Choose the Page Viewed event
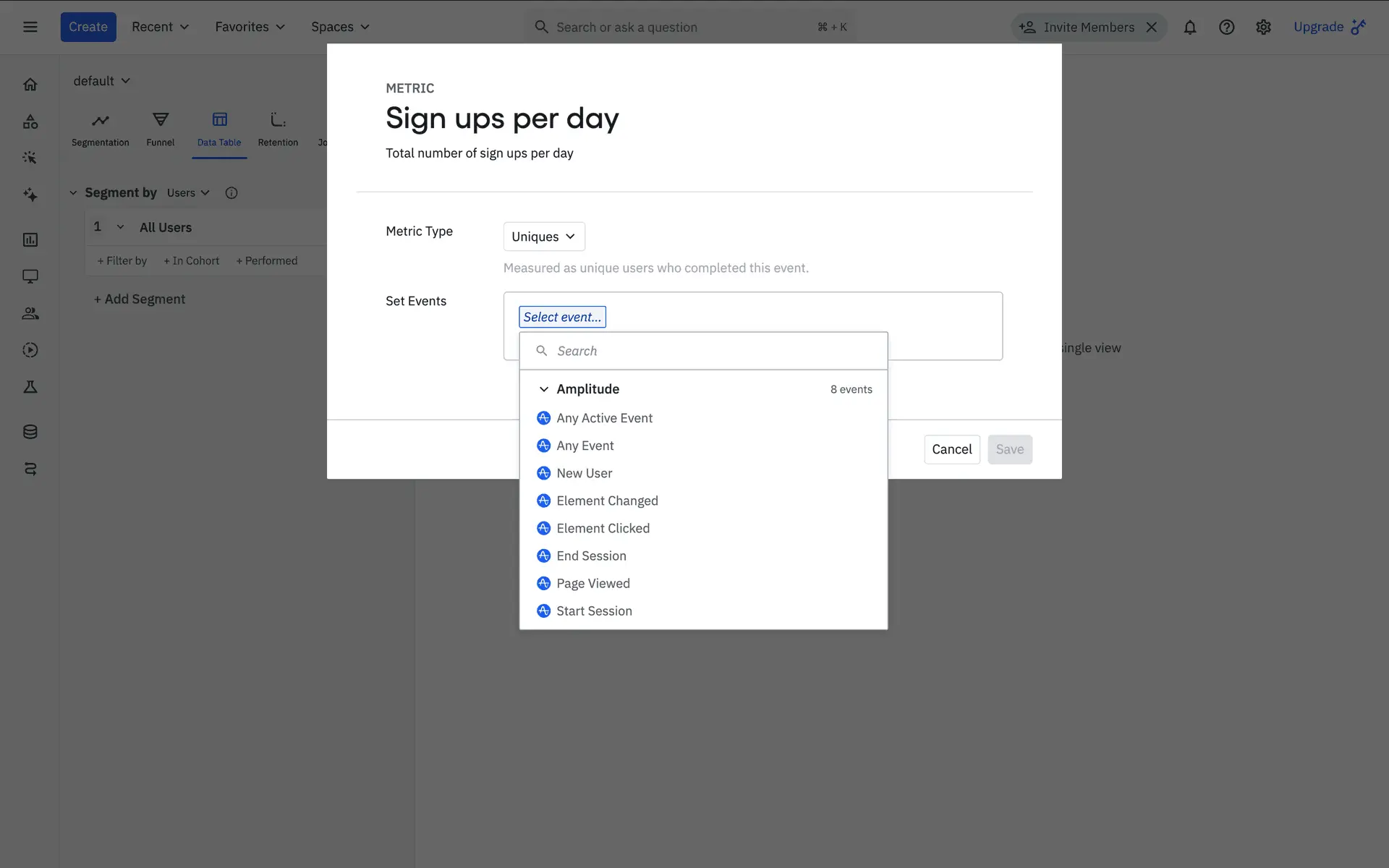 point(592,583)
